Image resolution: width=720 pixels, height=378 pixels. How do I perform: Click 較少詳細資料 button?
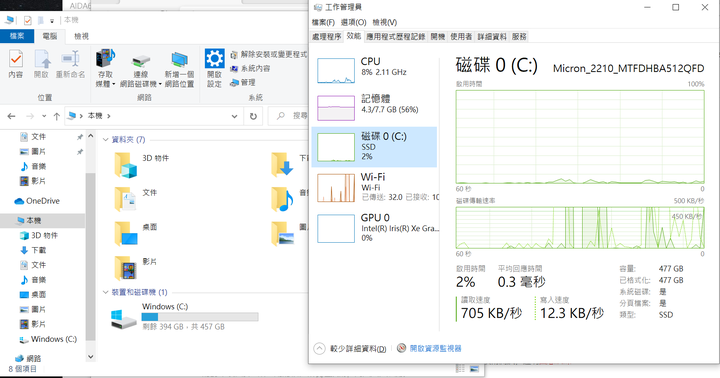click(351, 349)
